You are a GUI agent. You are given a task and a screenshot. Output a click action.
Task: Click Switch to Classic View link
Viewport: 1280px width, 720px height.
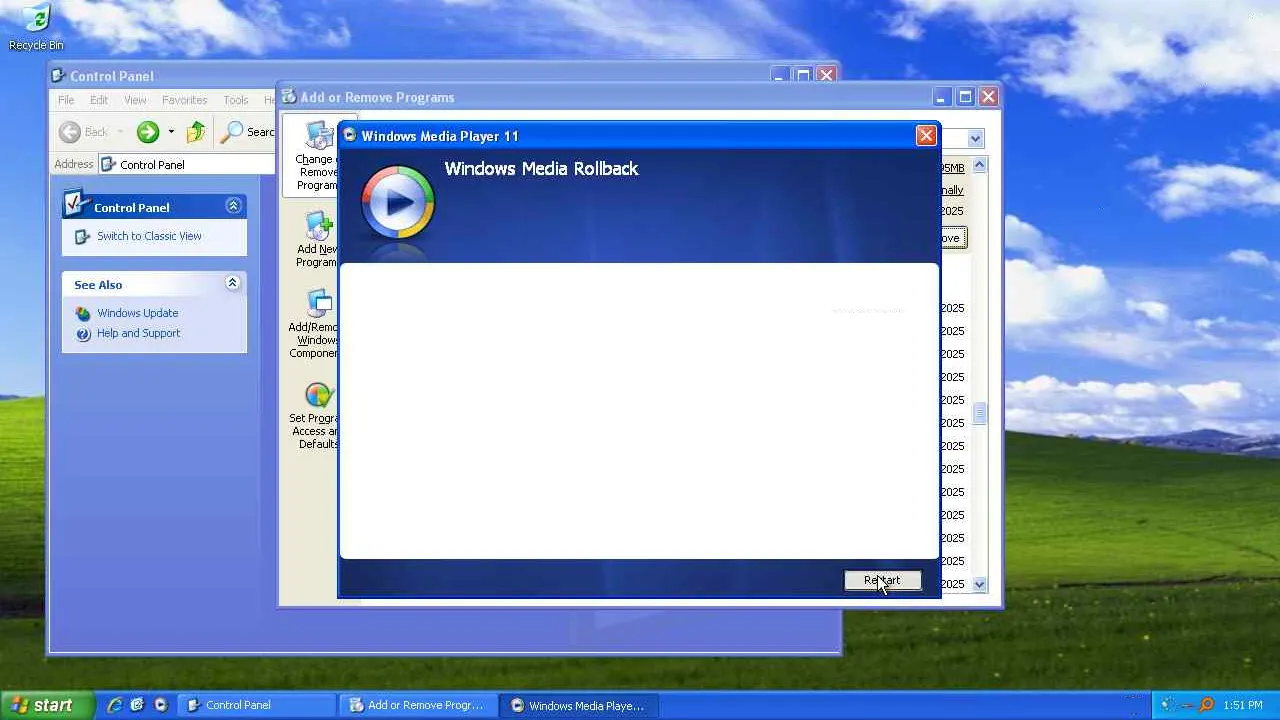(x=149, y=237)
